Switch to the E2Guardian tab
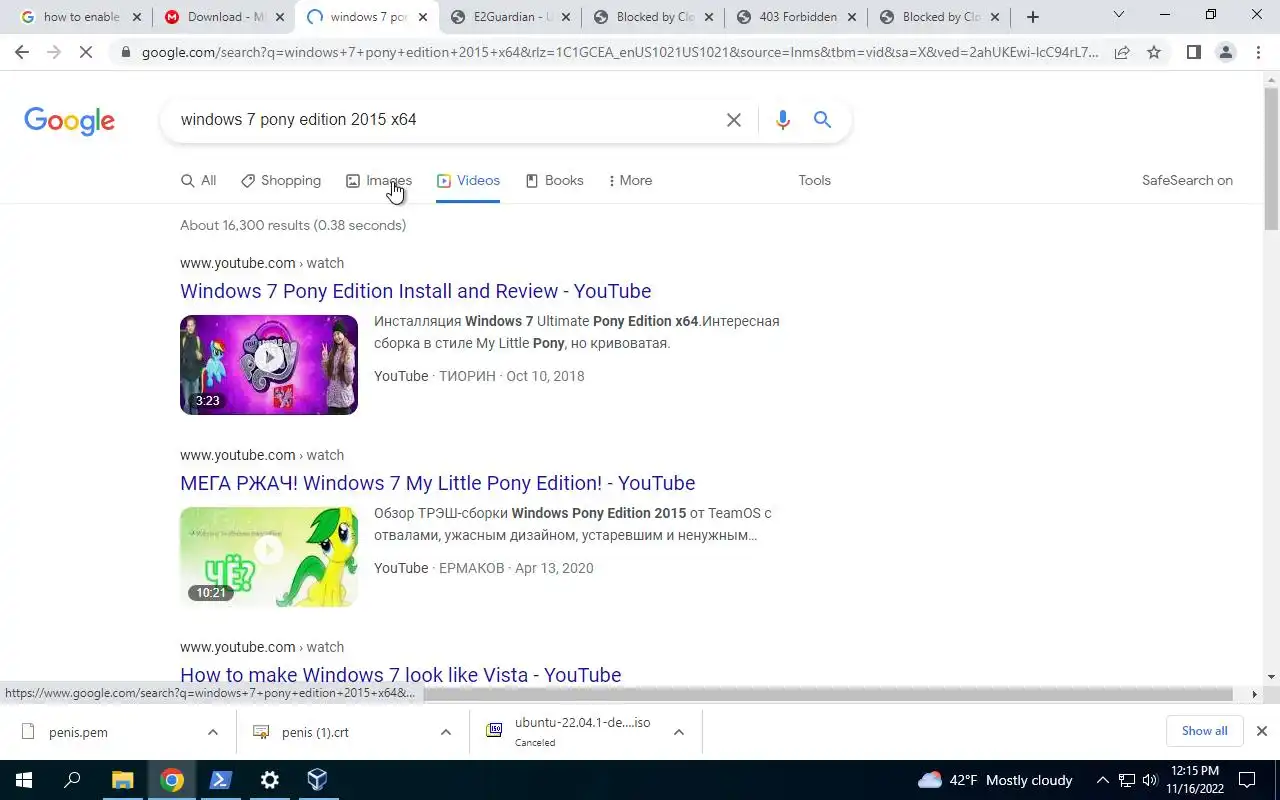 click(x=510, y=17)
